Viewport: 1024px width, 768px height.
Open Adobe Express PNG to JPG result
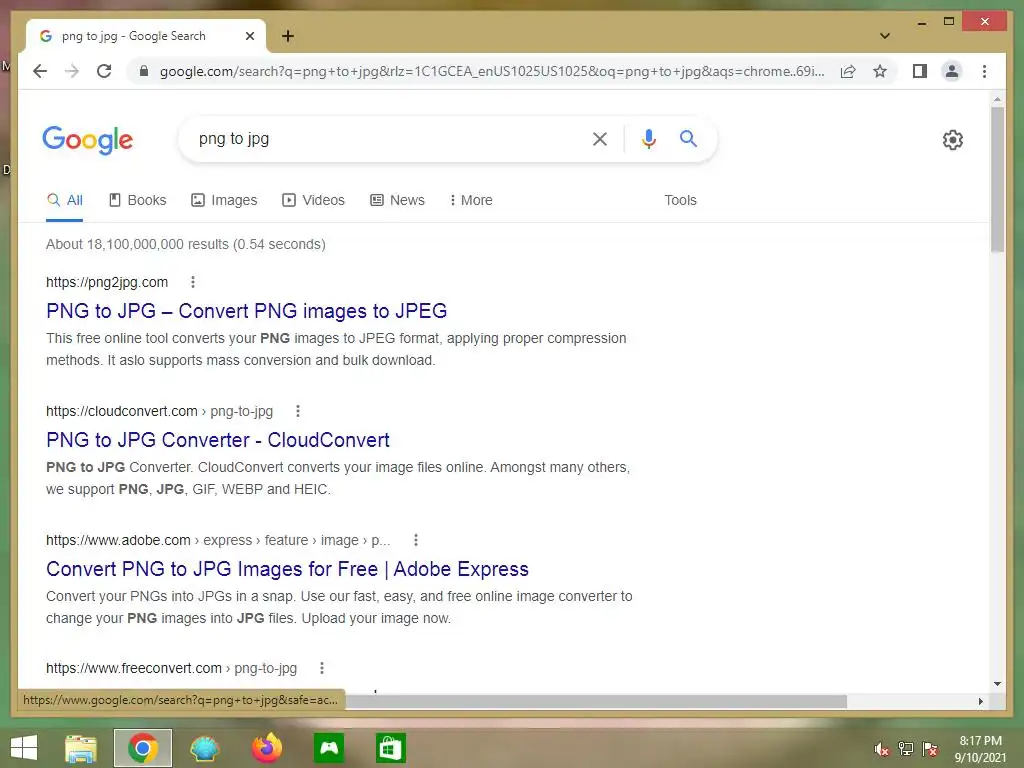coord(287,569)
